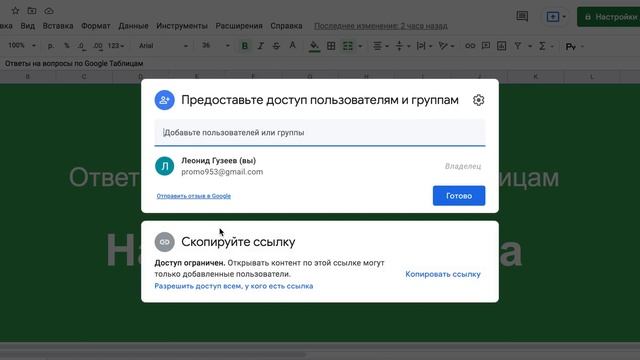Open sharing settings gear in dialog
The height and width of the screenshot is (360, 640).
[478, 100]
